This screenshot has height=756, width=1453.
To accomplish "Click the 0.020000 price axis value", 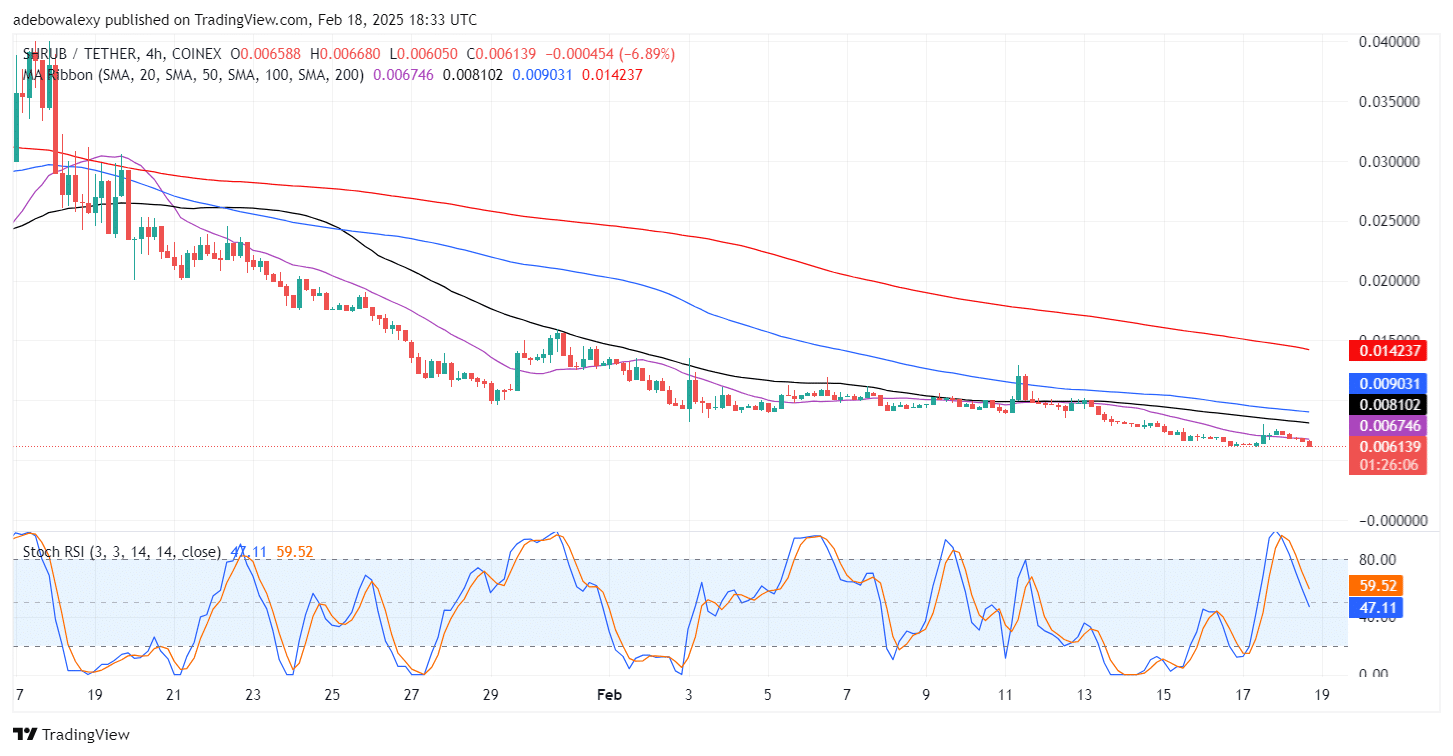I will click(x=1391, y=281).
